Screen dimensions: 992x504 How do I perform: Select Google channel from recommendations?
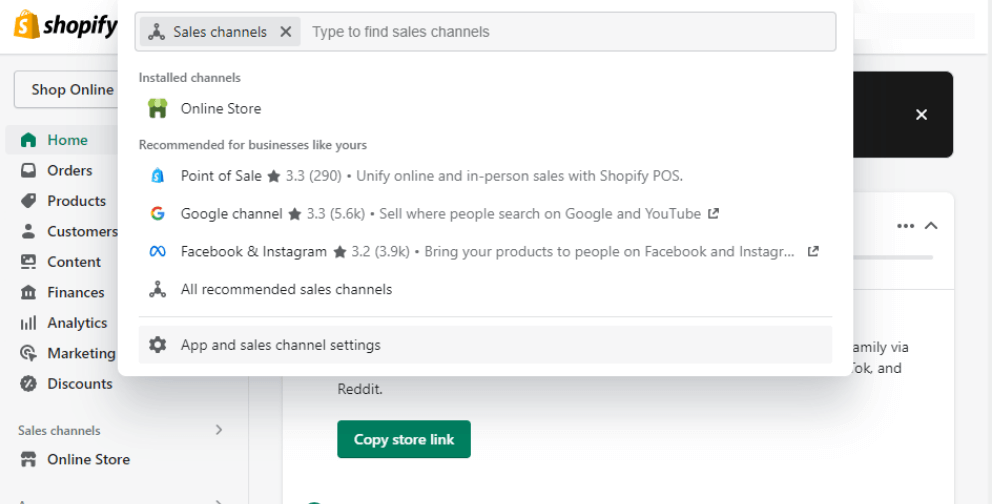point(485,214)
